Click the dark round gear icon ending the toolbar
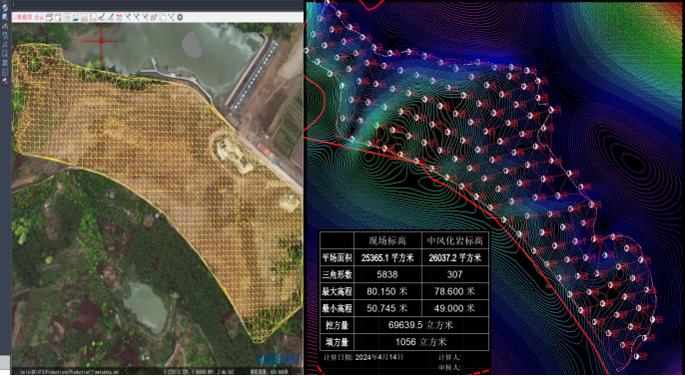This screenshot has height=376, width=685. (180, 17)
